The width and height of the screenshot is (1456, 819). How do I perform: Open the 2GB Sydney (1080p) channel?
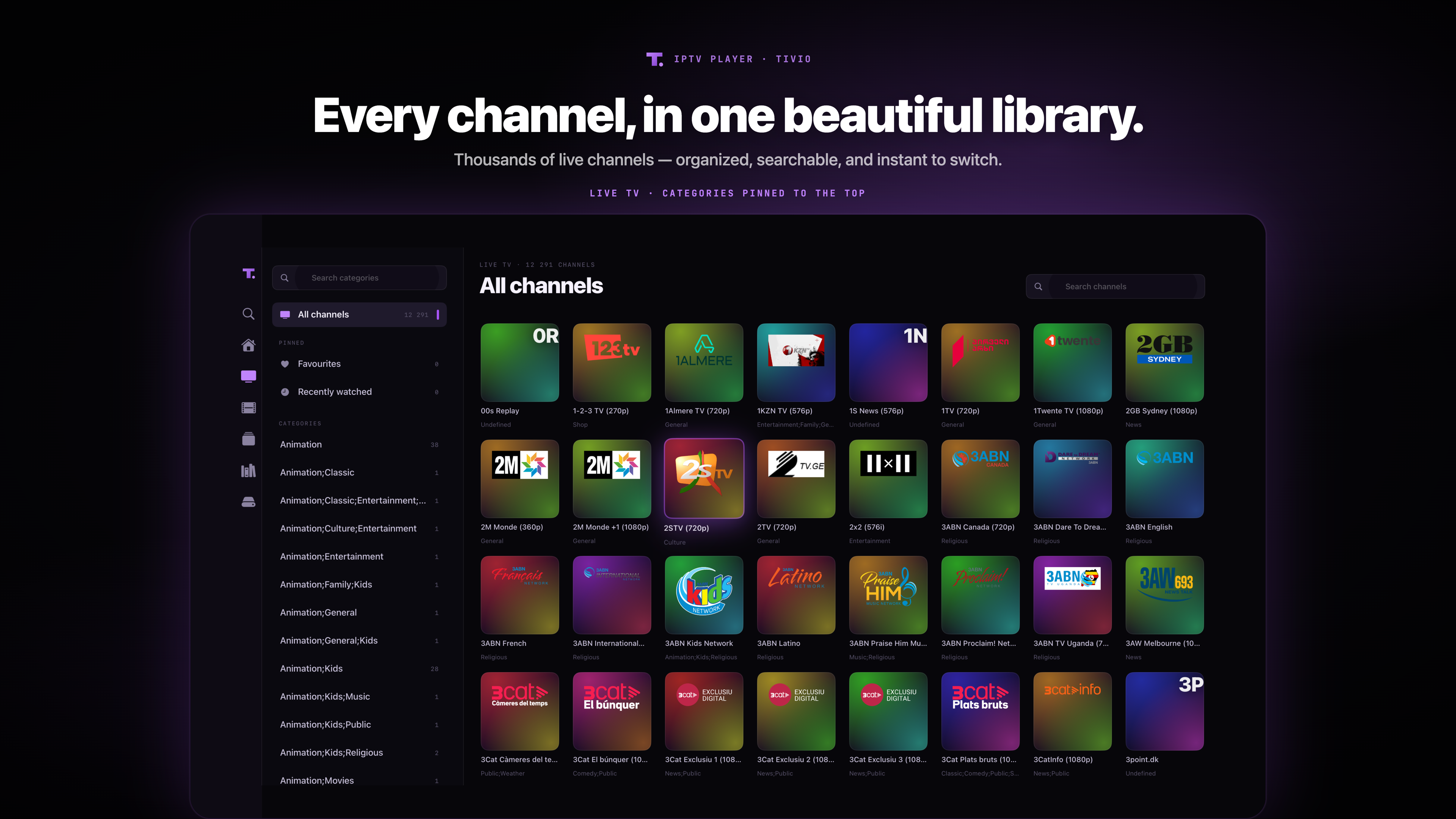[x=1164, y=362]
